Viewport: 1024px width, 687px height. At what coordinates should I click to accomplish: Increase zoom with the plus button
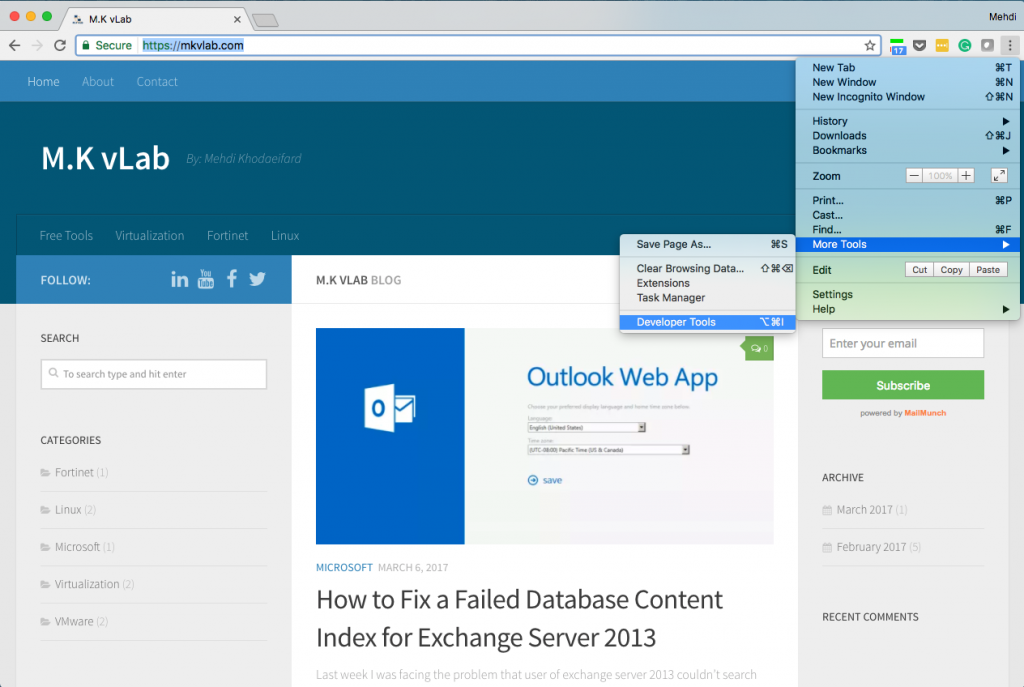pyautogui.click(x=966, y=176)
